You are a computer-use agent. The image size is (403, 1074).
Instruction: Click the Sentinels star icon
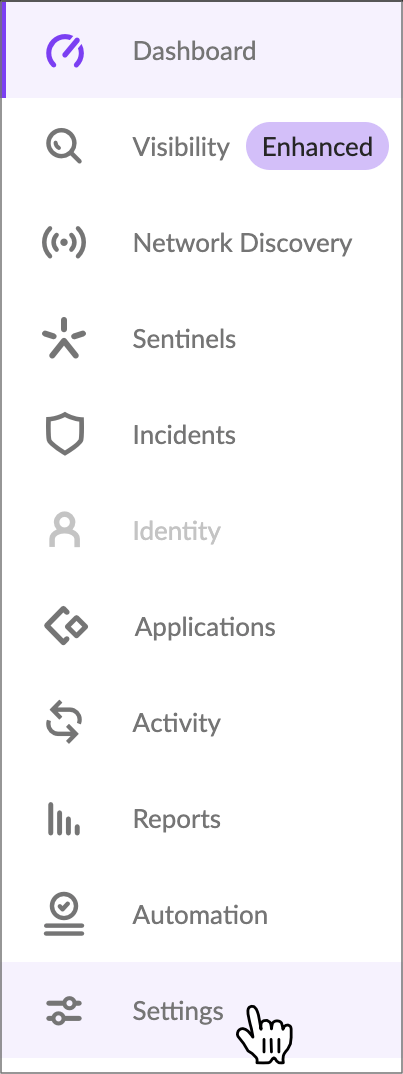click(64, 338)
